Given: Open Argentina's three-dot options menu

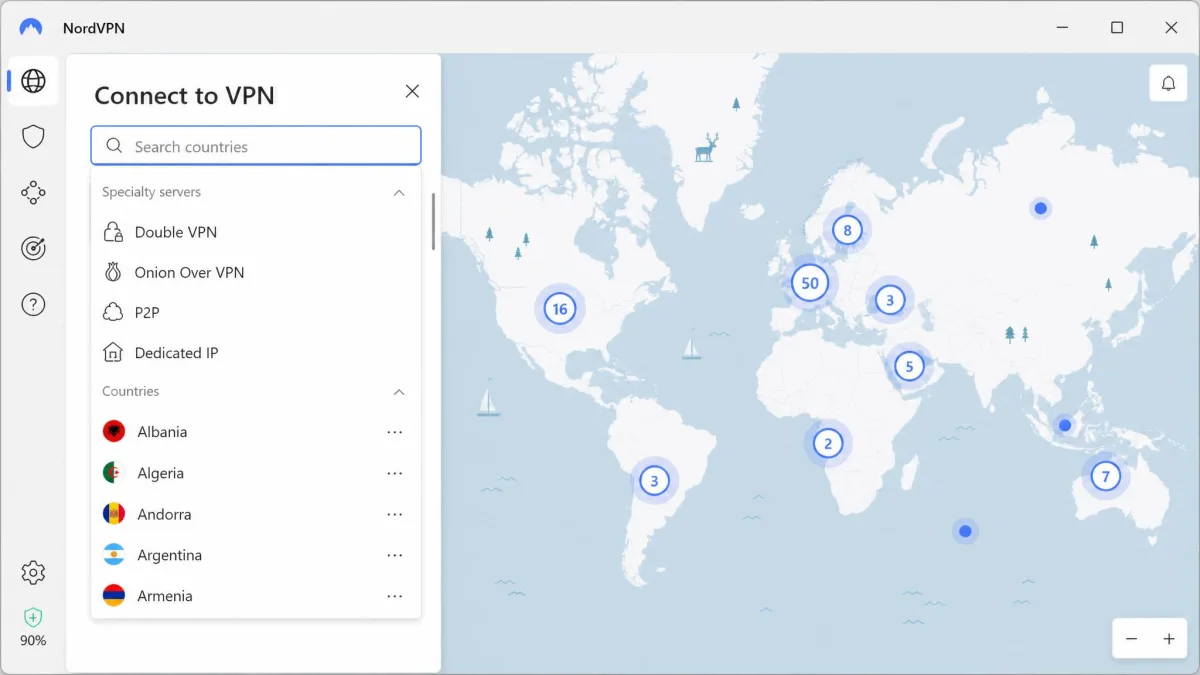Looking at the screenshot, I should 395,555.
